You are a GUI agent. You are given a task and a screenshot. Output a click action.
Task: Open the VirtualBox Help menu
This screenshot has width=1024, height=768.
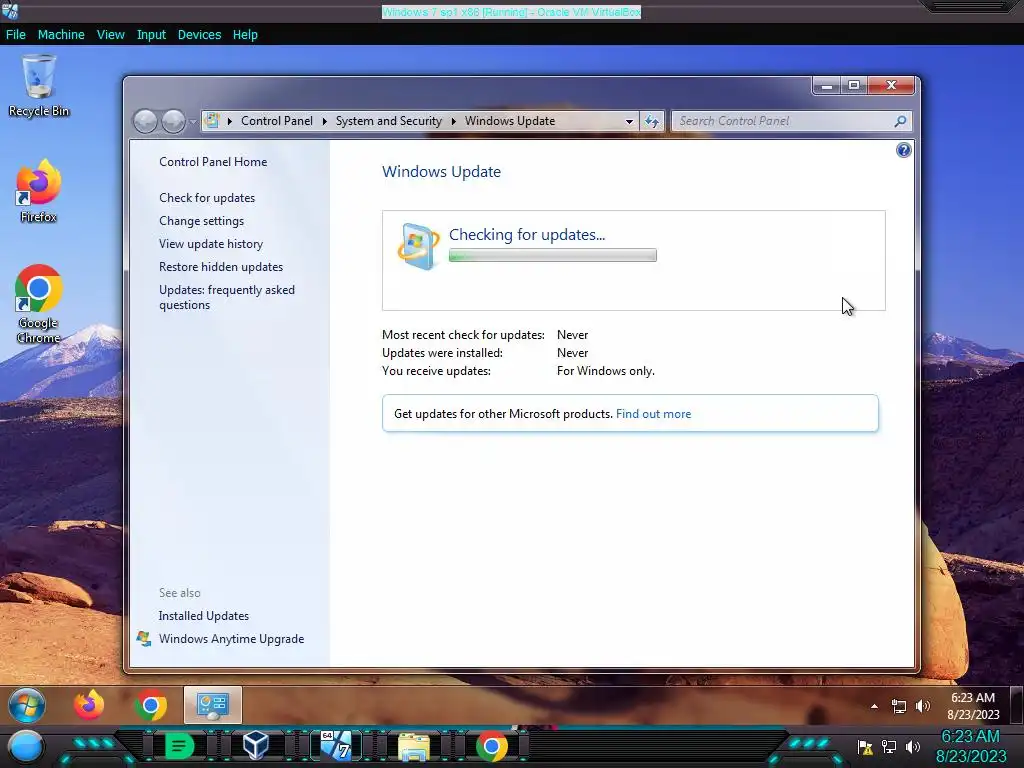click(245, 35)
